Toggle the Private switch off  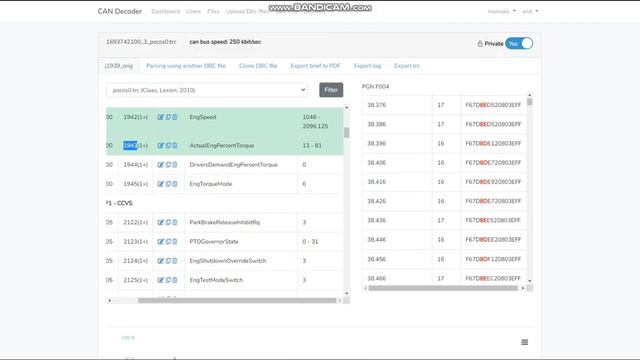point(519,43)
